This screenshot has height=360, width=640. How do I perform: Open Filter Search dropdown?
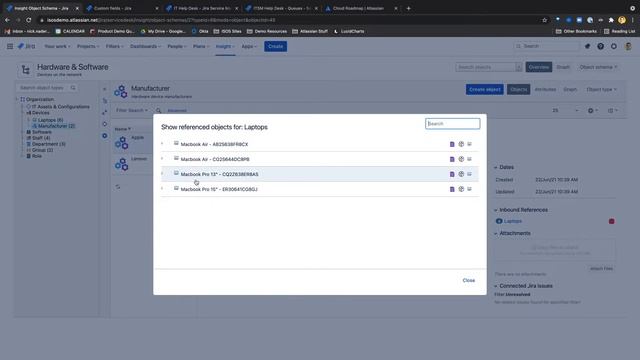[131, 111]
